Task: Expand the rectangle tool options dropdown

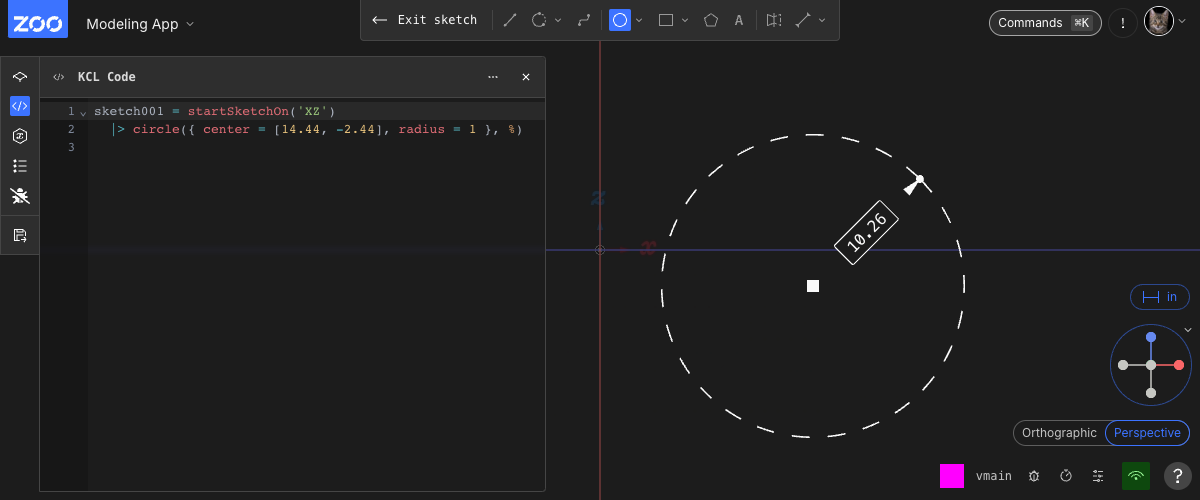Action: (685, 20)
